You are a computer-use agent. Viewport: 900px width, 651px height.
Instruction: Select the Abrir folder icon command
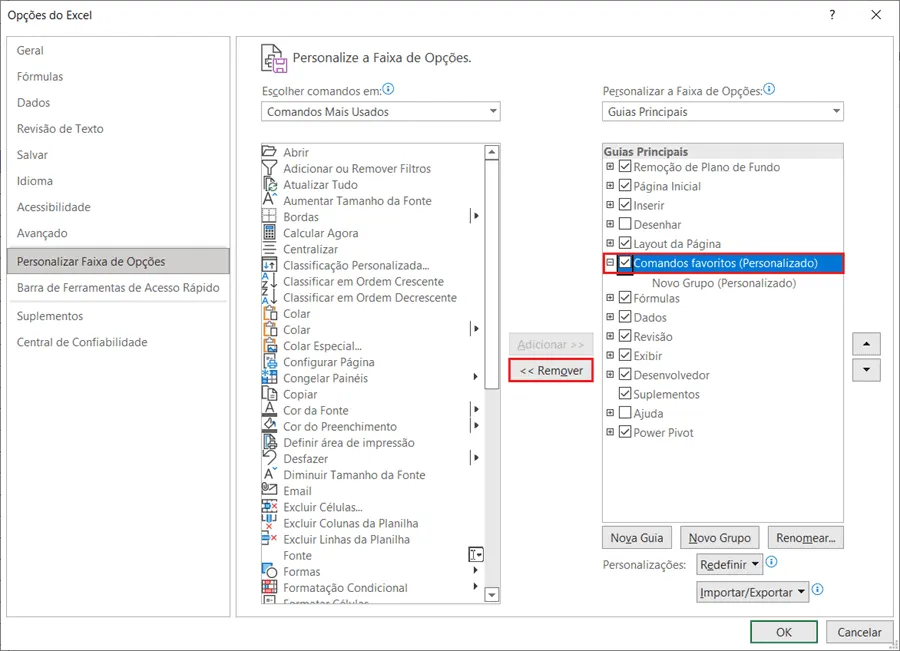tap(269, 152)
